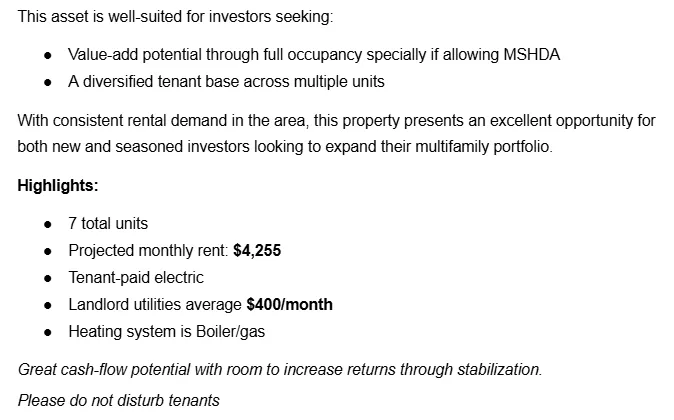This screenshot has height=420, width=674.
Task: Click the 'Heating system is Boiler/gas' line
Action: tap(167, 332)
